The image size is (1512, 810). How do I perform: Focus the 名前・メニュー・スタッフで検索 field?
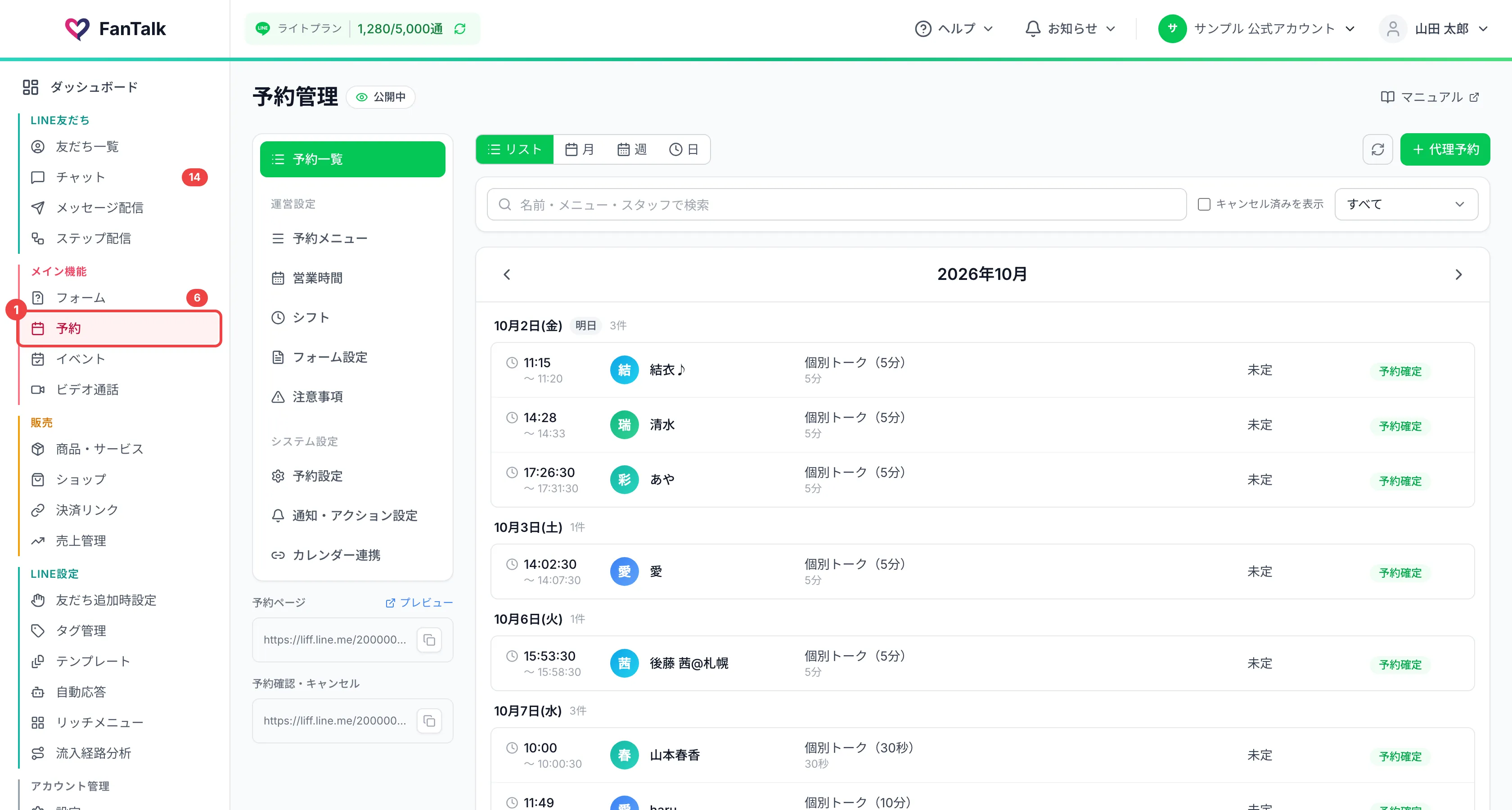pos(837,204)
